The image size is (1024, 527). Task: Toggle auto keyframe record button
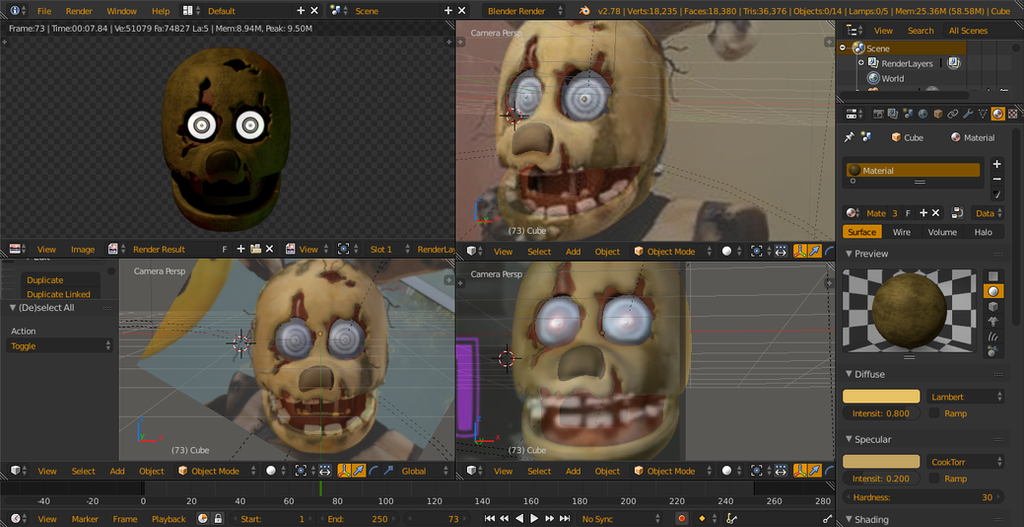682,519
